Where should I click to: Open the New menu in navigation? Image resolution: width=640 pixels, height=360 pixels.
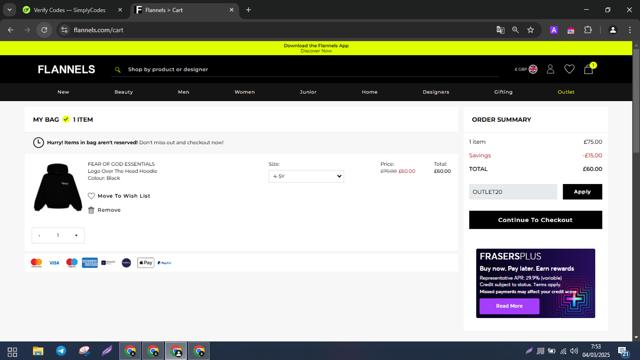[63, 92]
